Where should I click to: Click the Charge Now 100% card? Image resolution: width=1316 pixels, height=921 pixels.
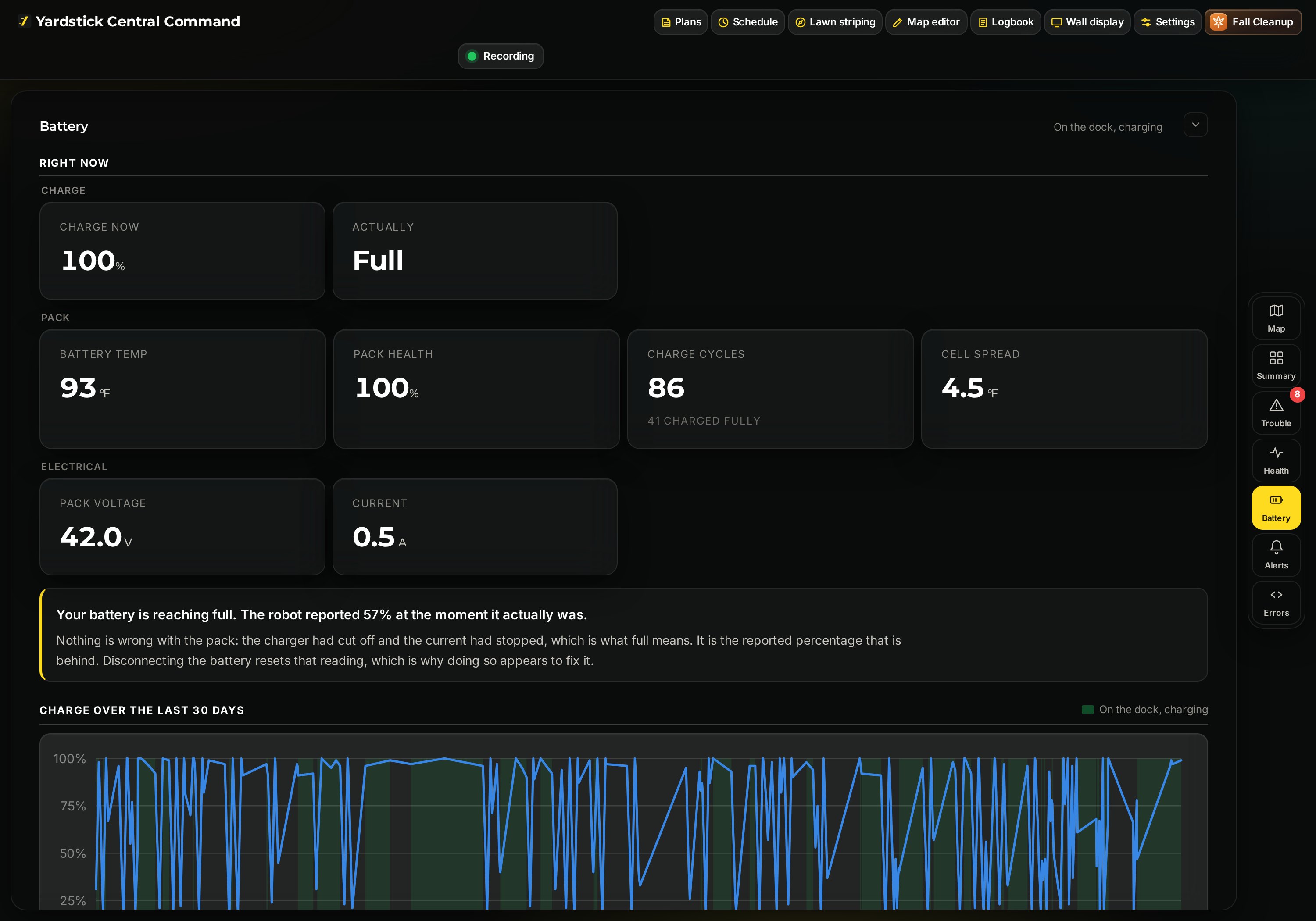182,251
